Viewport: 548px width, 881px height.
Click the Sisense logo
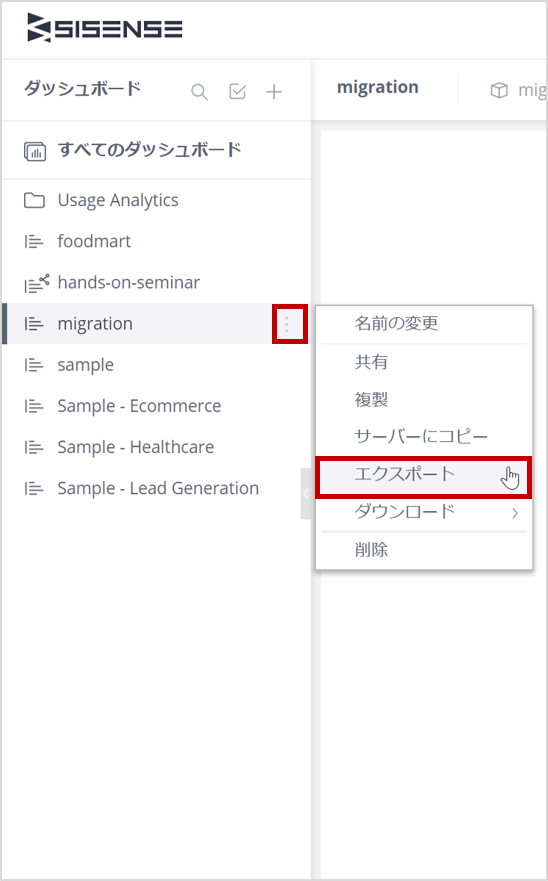coord(105,28)
